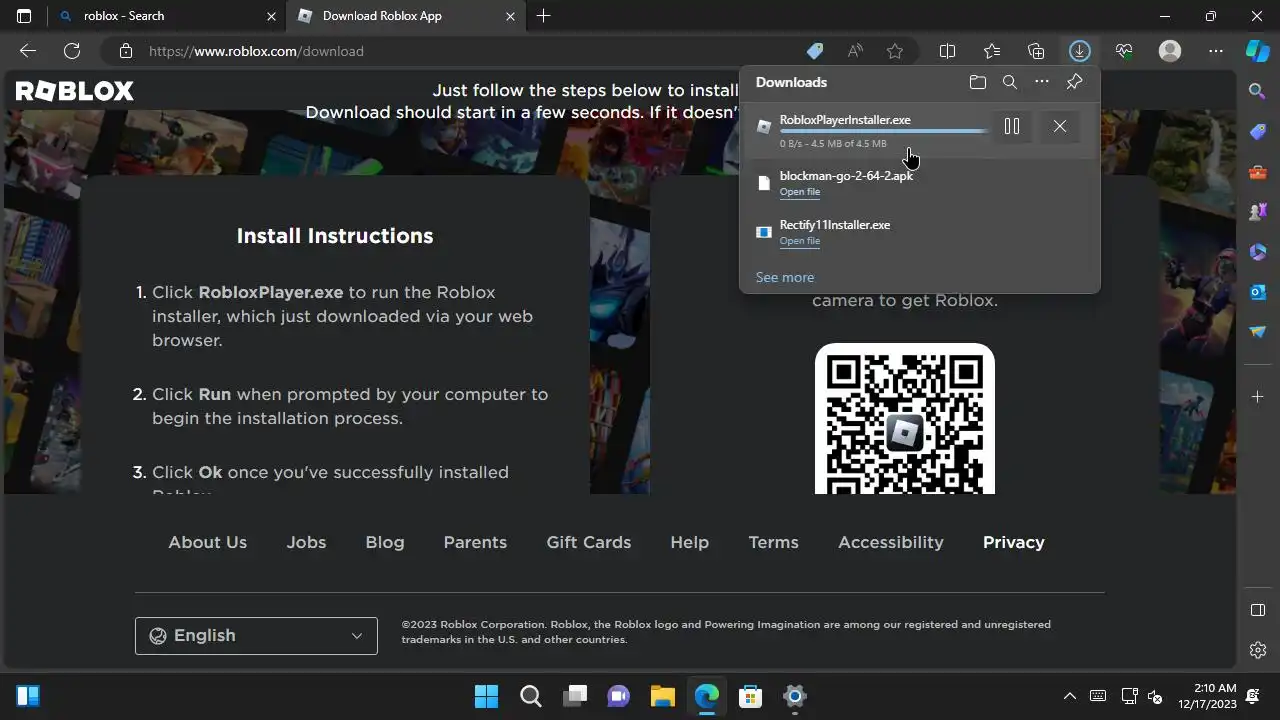Select blockman-go-2-64-2.apk file name
1280x720 pixels.
(846, 176)
